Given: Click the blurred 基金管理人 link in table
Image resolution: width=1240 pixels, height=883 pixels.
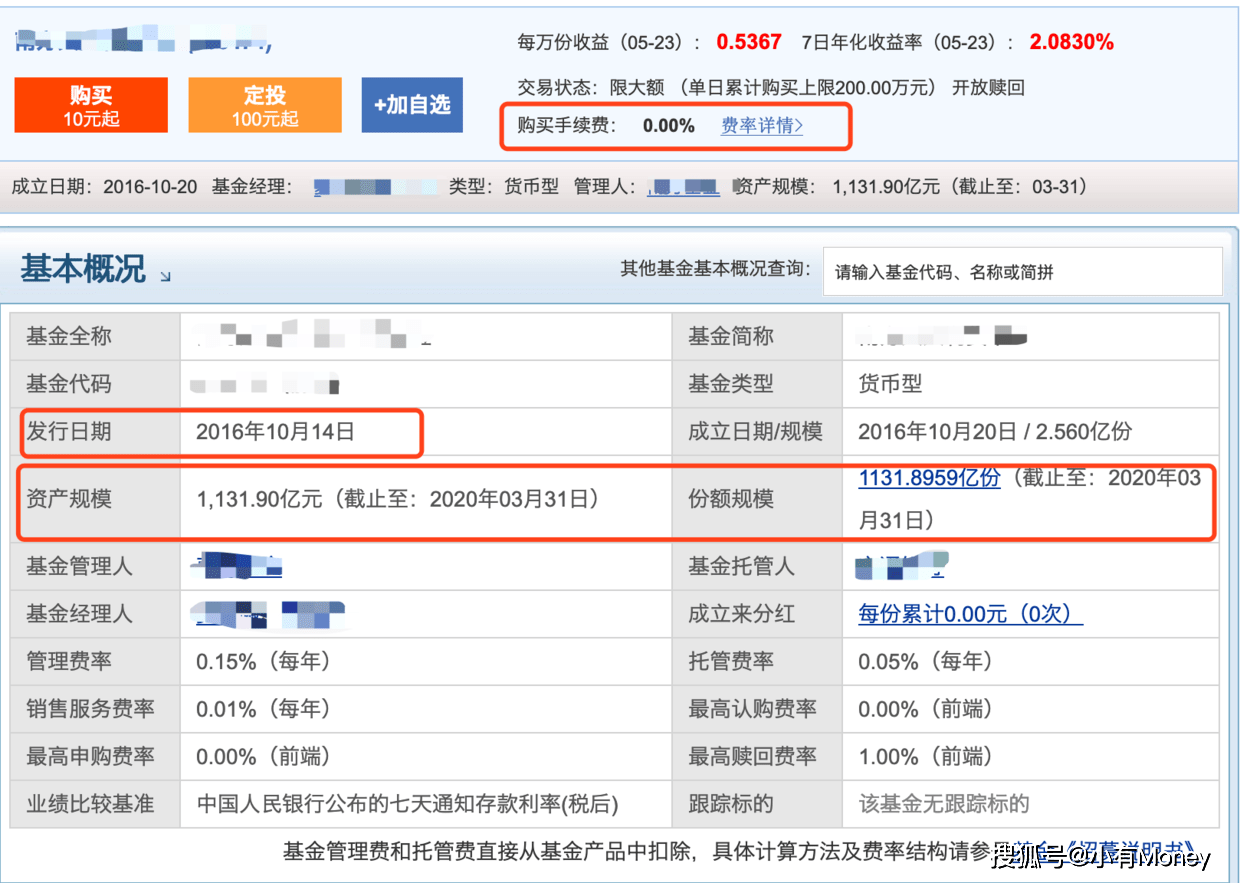Looking at the screenshot, I should 236,566.
